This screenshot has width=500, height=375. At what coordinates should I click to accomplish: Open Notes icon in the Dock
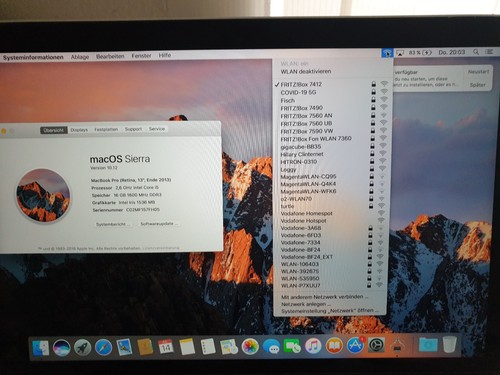[x=187, y=347]
